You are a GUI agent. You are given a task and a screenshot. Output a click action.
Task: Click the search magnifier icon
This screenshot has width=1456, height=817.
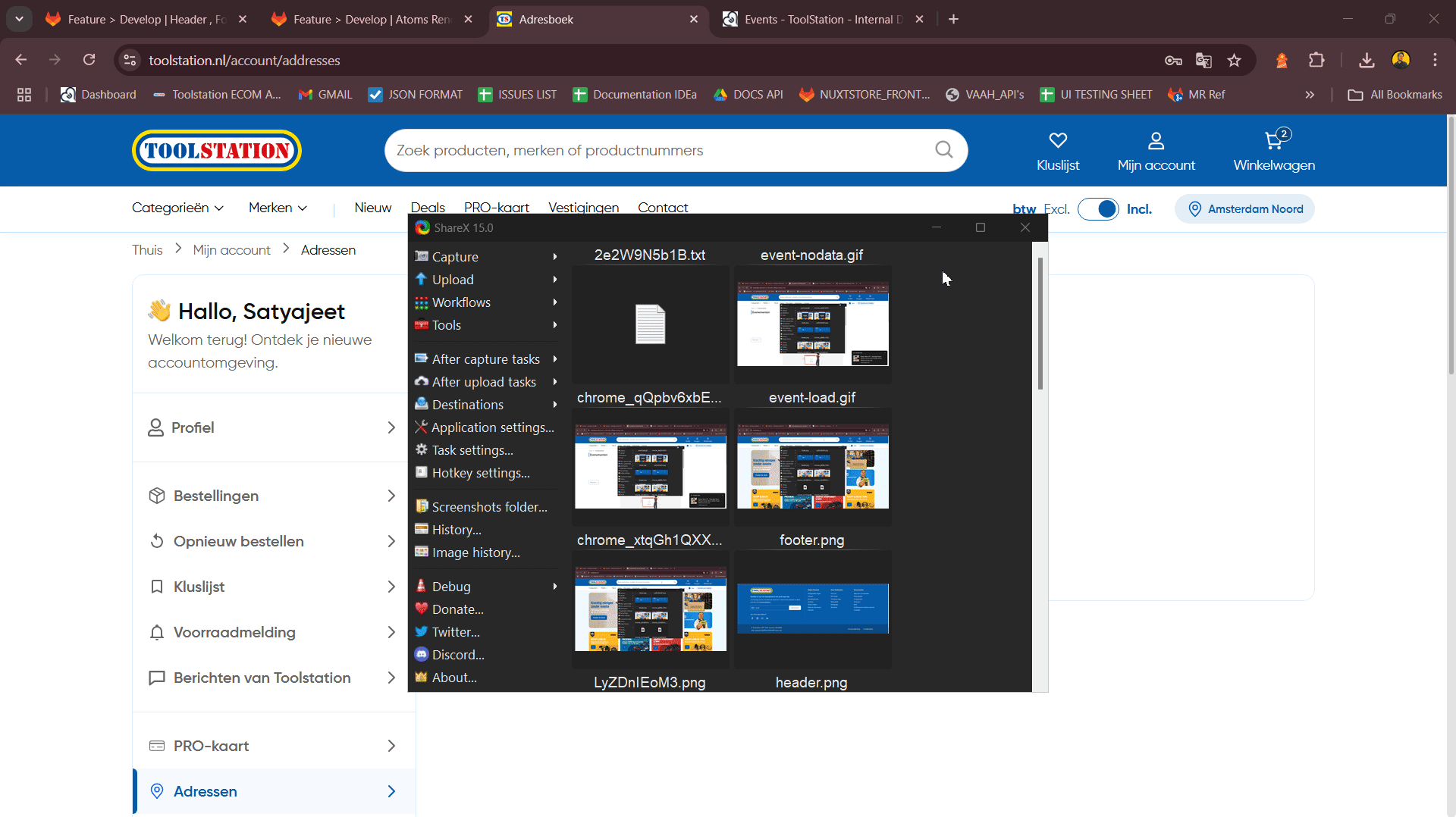[943, 150]
